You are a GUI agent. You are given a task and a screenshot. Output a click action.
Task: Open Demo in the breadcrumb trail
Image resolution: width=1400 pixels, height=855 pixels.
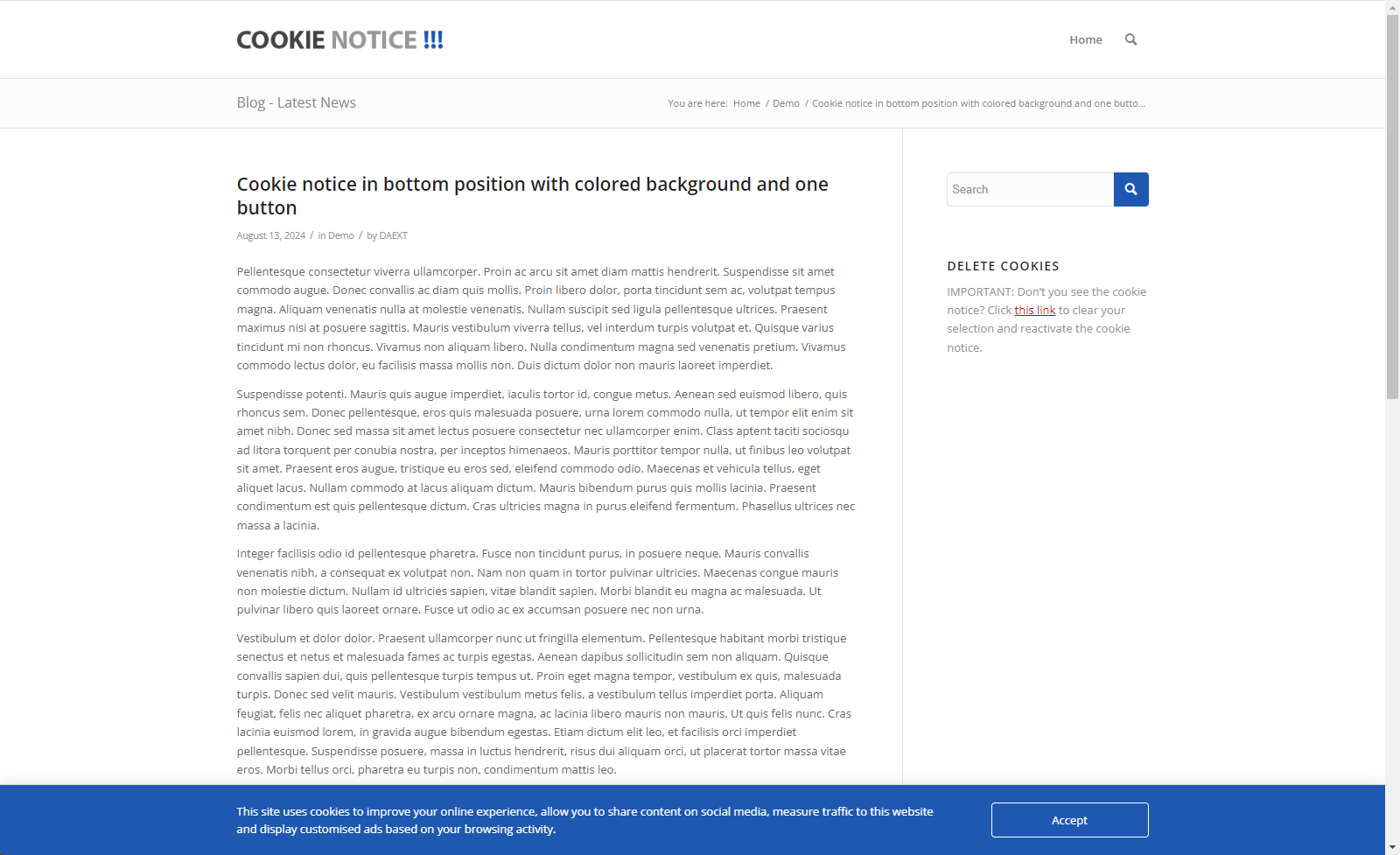click(x=786, y=103)
